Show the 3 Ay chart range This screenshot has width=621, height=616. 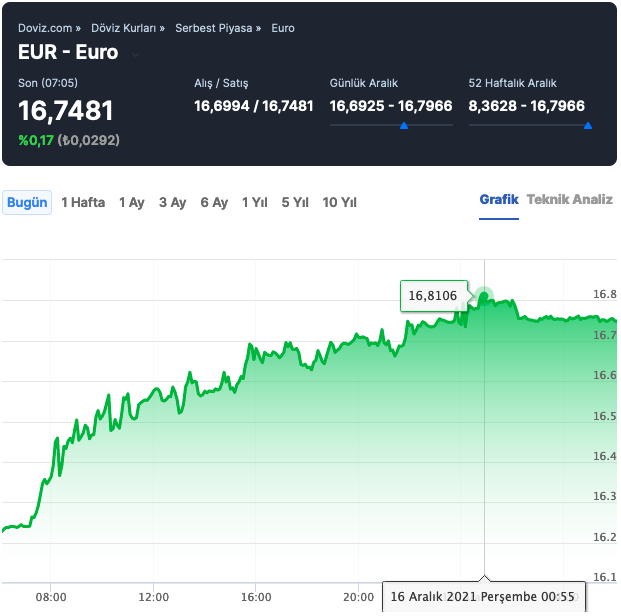[x=172, y=202]
